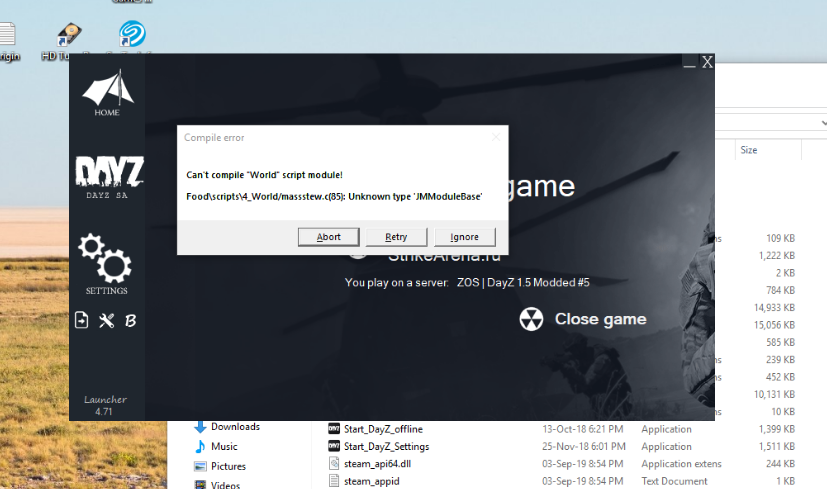Click the radiation symbol beside Close game

coord(531,319)
